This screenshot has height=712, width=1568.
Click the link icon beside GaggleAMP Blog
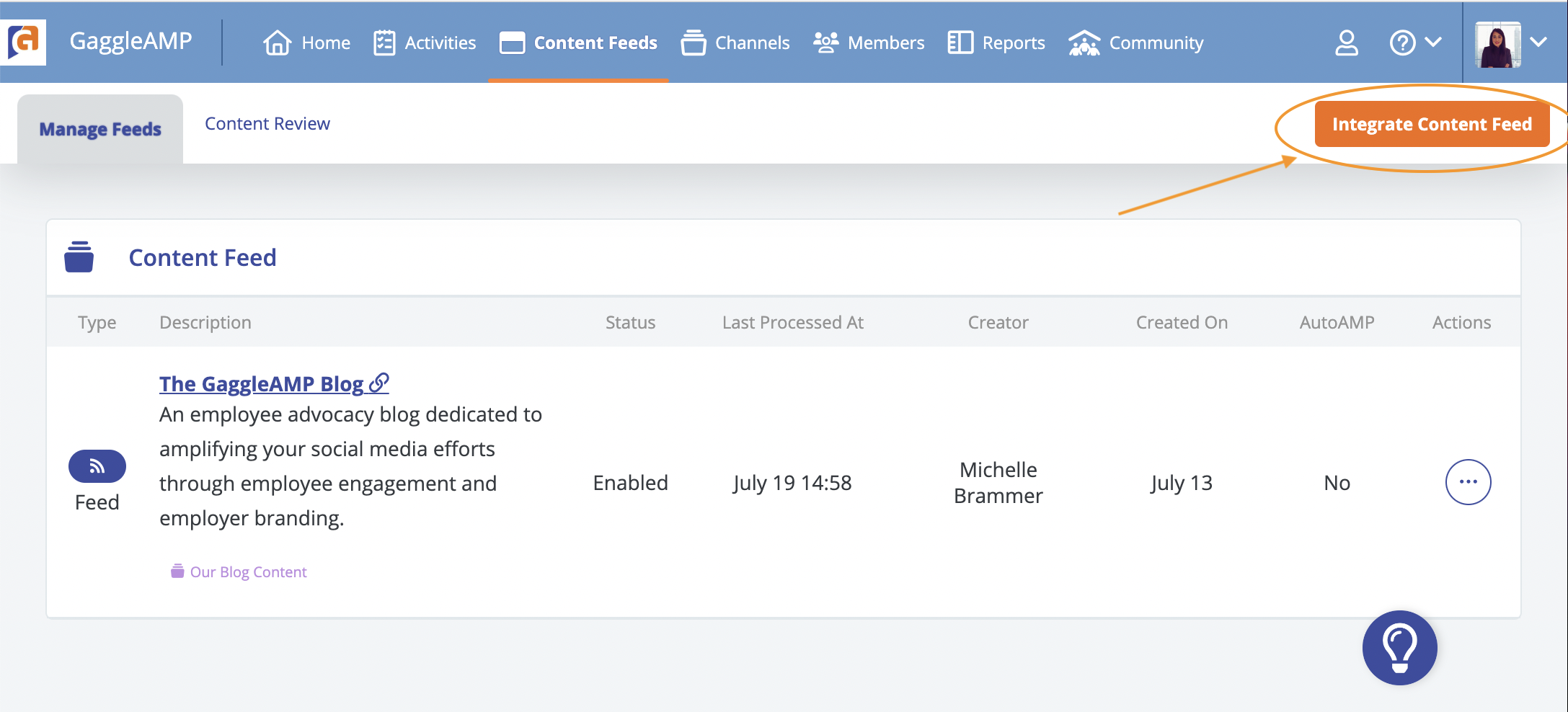coord(379,383)
